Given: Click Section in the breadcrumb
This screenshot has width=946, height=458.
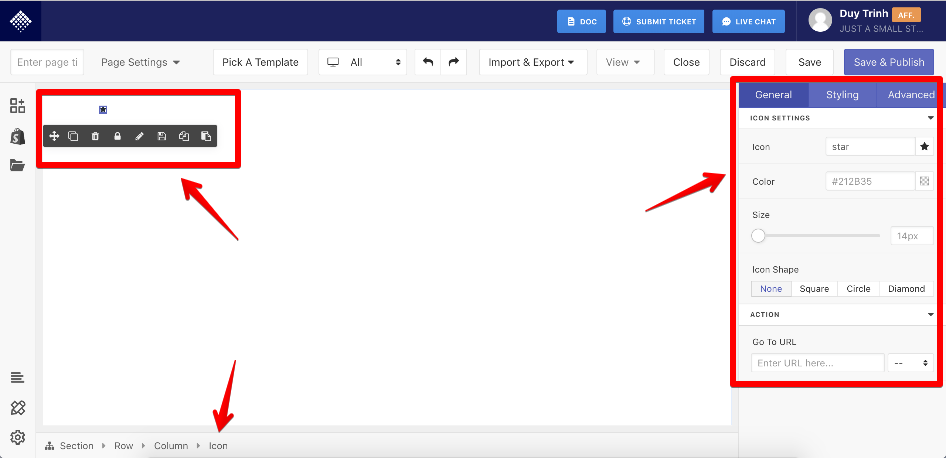Looking at the screenshot, I should (77, 446).
